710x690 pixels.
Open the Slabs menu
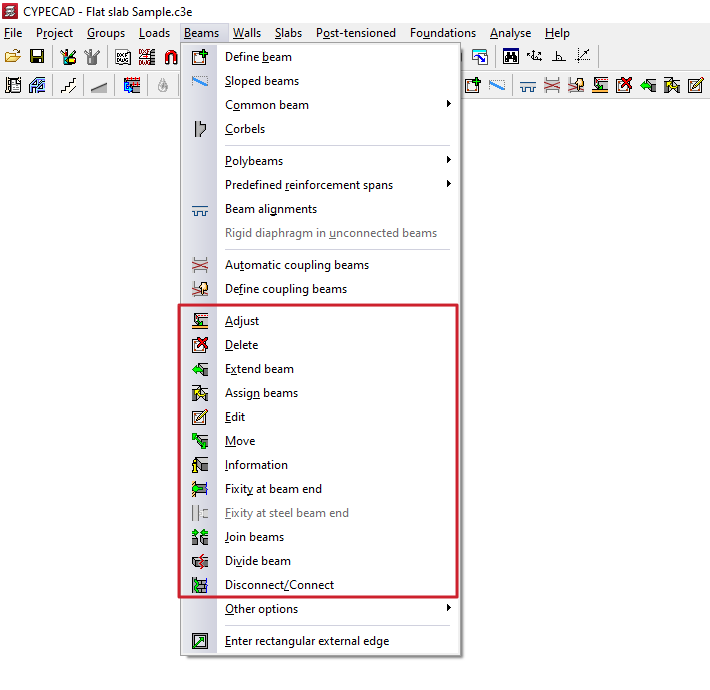tap(288, 33)
